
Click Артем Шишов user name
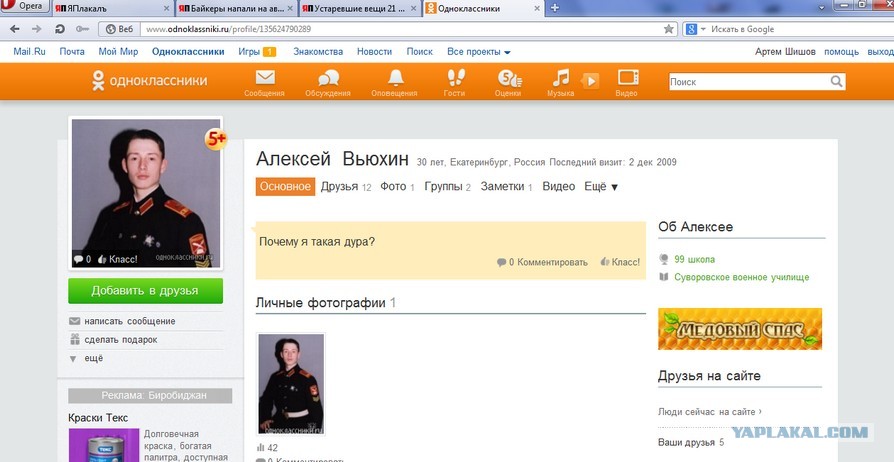tap(785, 52)
